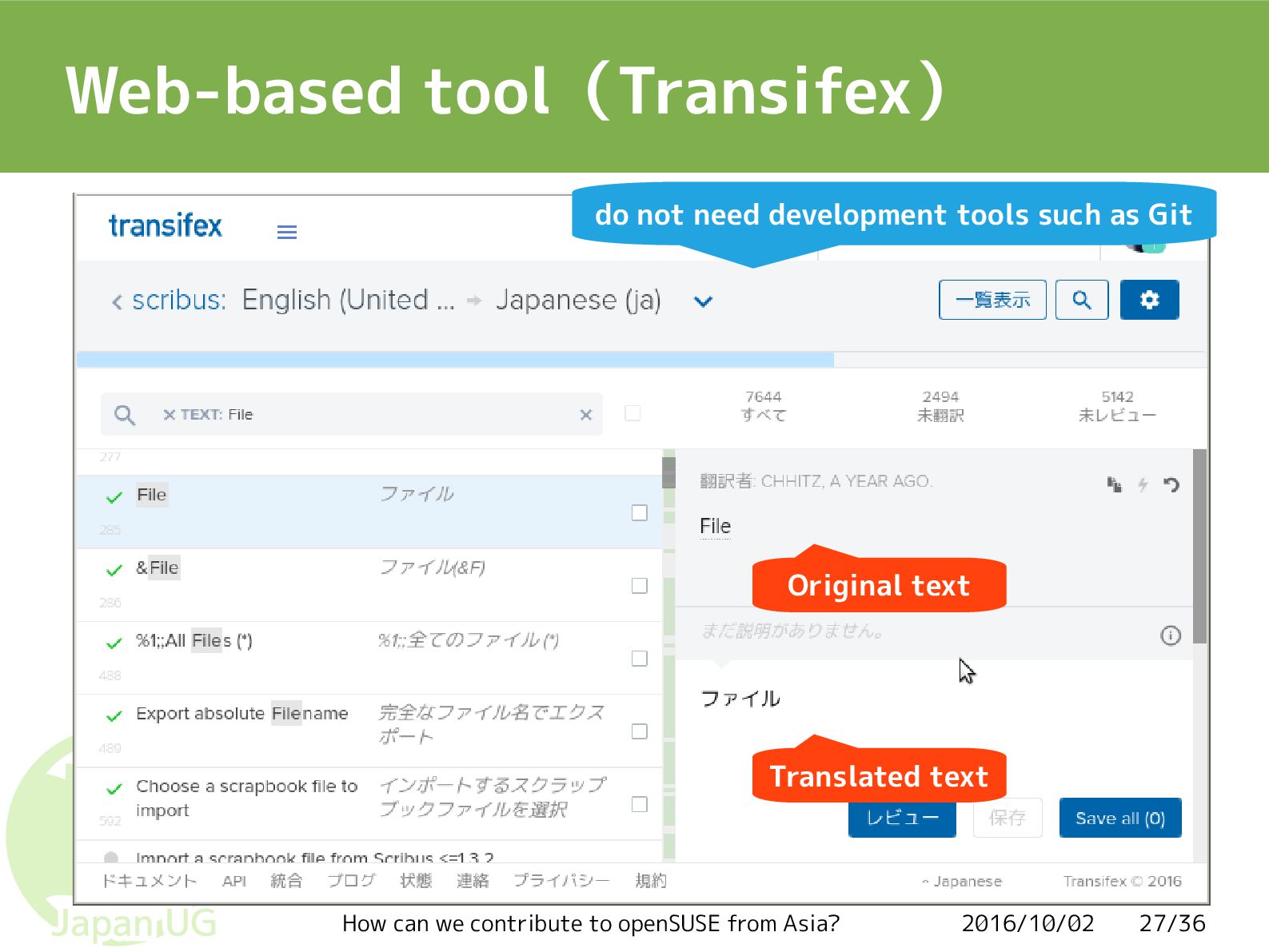Screen dimensions: 1269x952
Task: Click grey status dot of Import a scrapbook row
Action: 111,858
